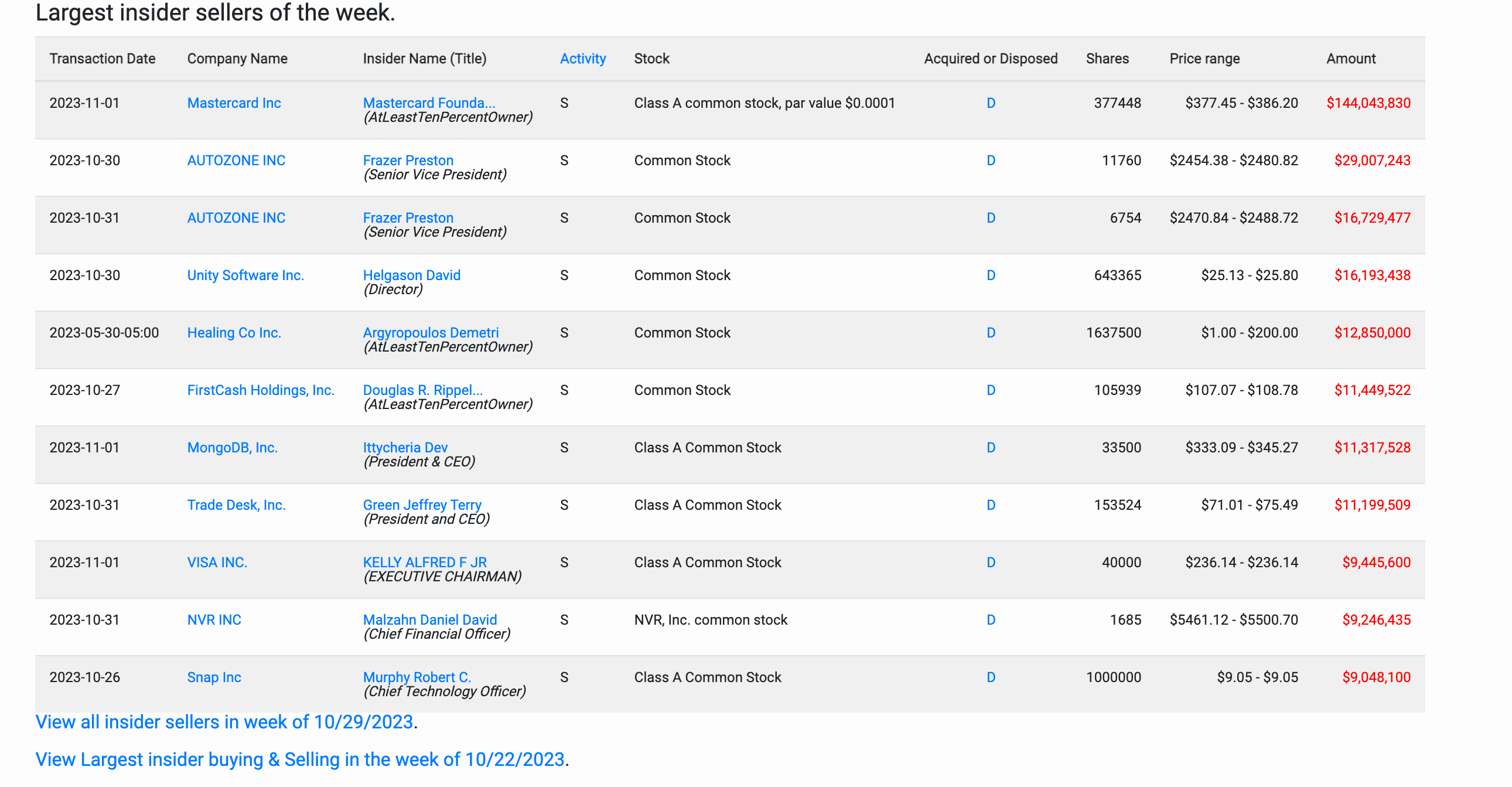Open NVR INC company link
The height and width of the screenshot is (787, 1512).
(x=214, y=621)
